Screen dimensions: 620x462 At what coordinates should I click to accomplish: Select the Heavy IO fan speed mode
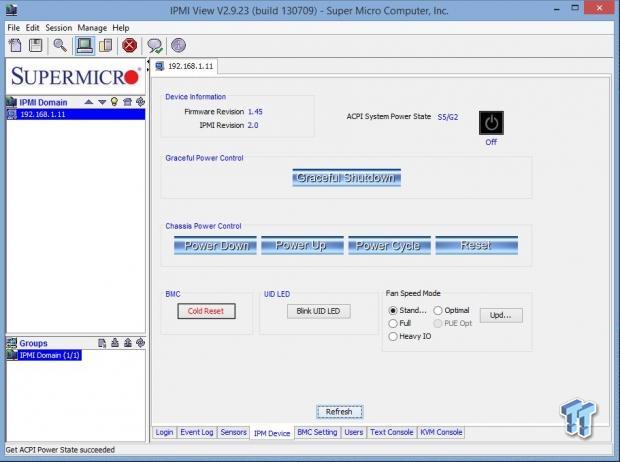[x=393, y=336]
